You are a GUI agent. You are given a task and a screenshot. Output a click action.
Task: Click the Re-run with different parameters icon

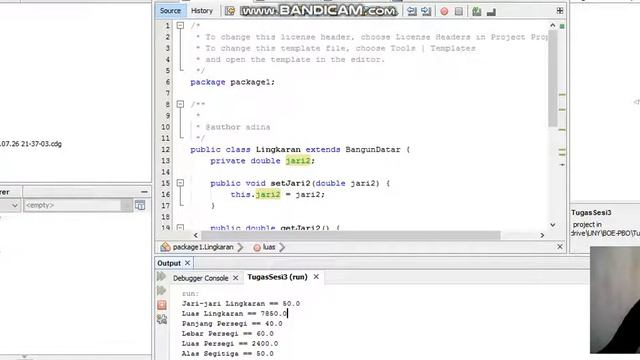click(x=161, y=291)
